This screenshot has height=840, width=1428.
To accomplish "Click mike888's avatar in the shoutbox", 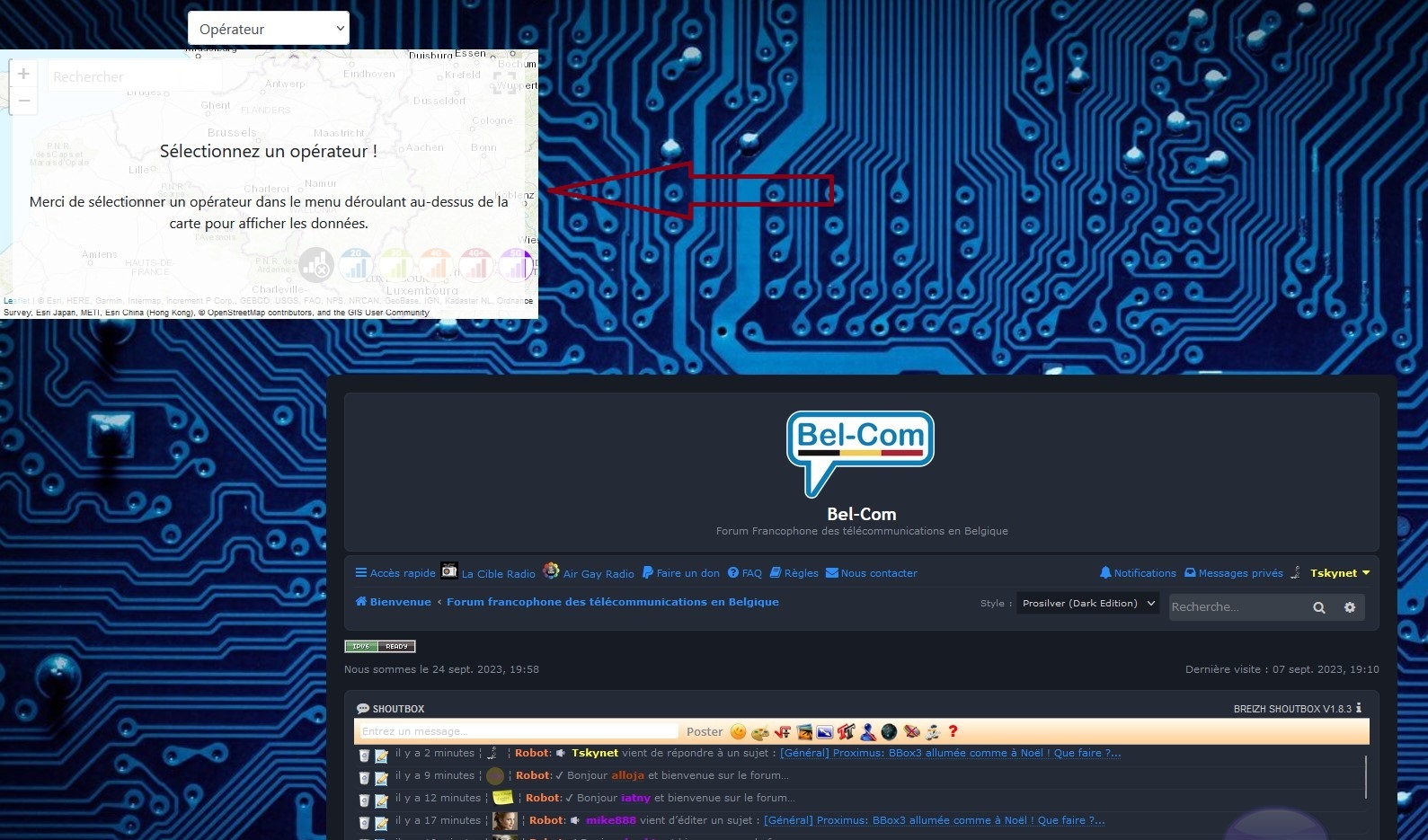I will 505,820.
